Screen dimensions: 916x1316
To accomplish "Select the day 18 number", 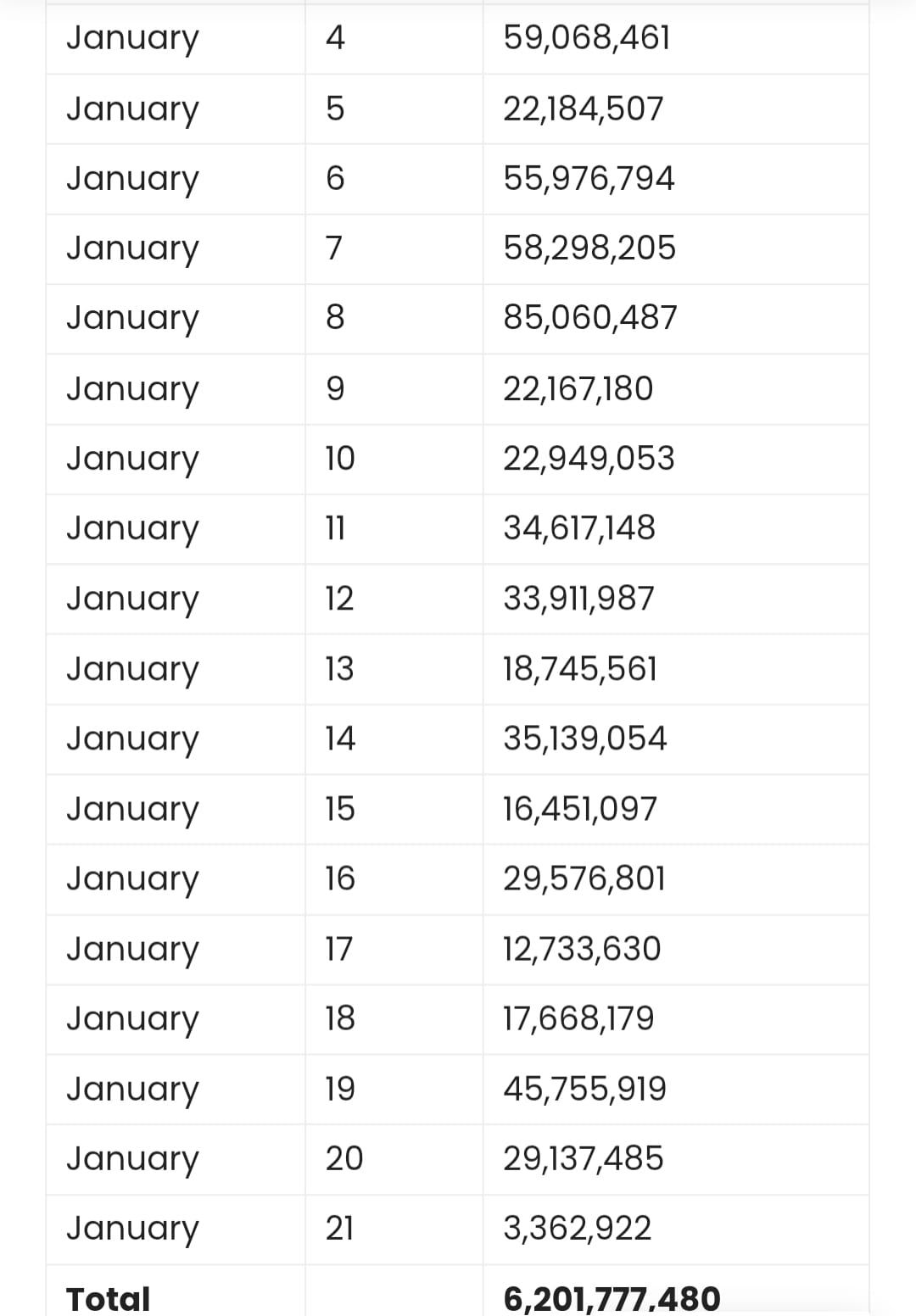I will pyautogui.click(x=340, y=1018).
